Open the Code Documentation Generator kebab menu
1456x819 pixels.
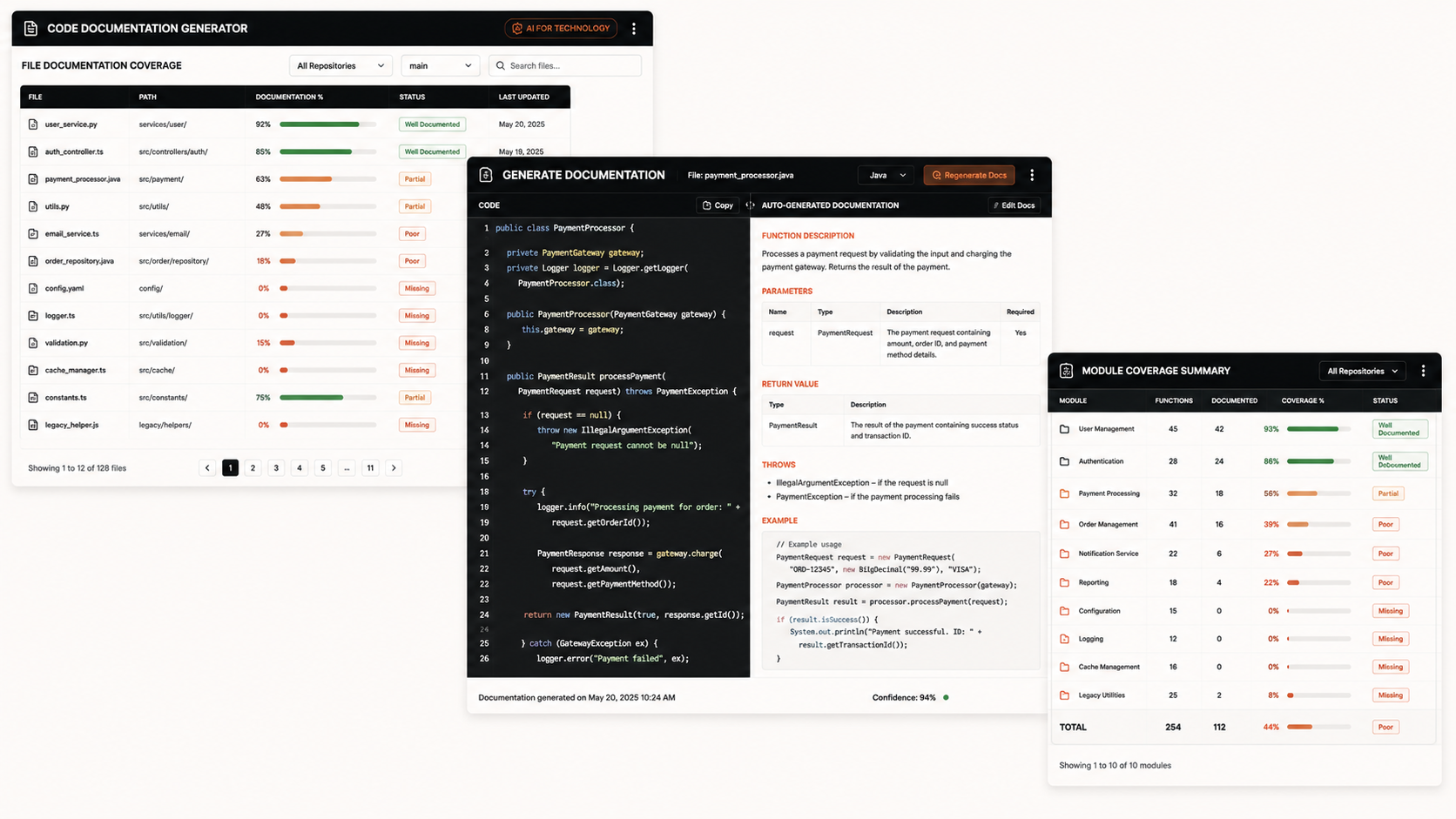(x=634, y=29)
